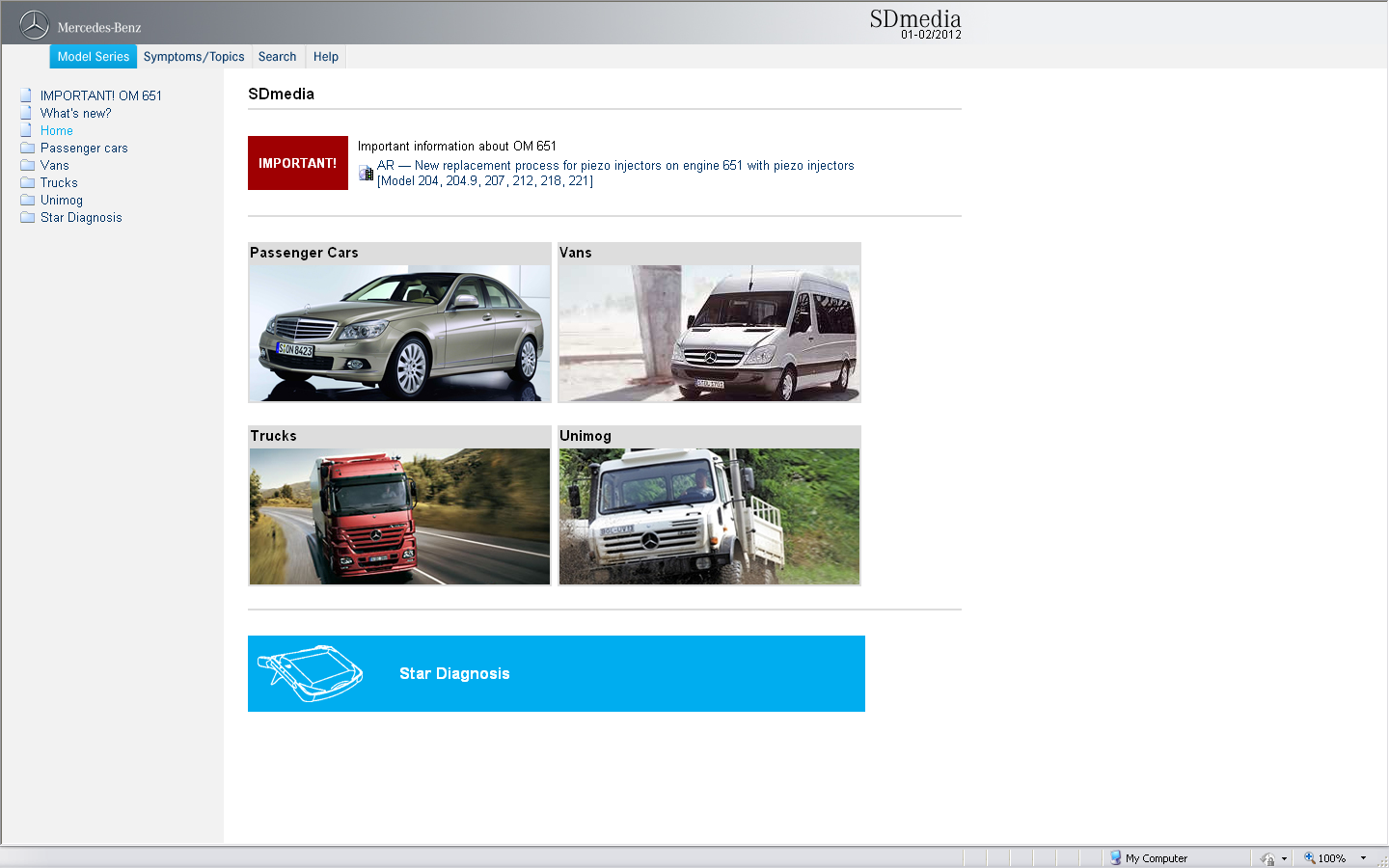Click the 100% zoom level button

click(x=1332, y=858)
